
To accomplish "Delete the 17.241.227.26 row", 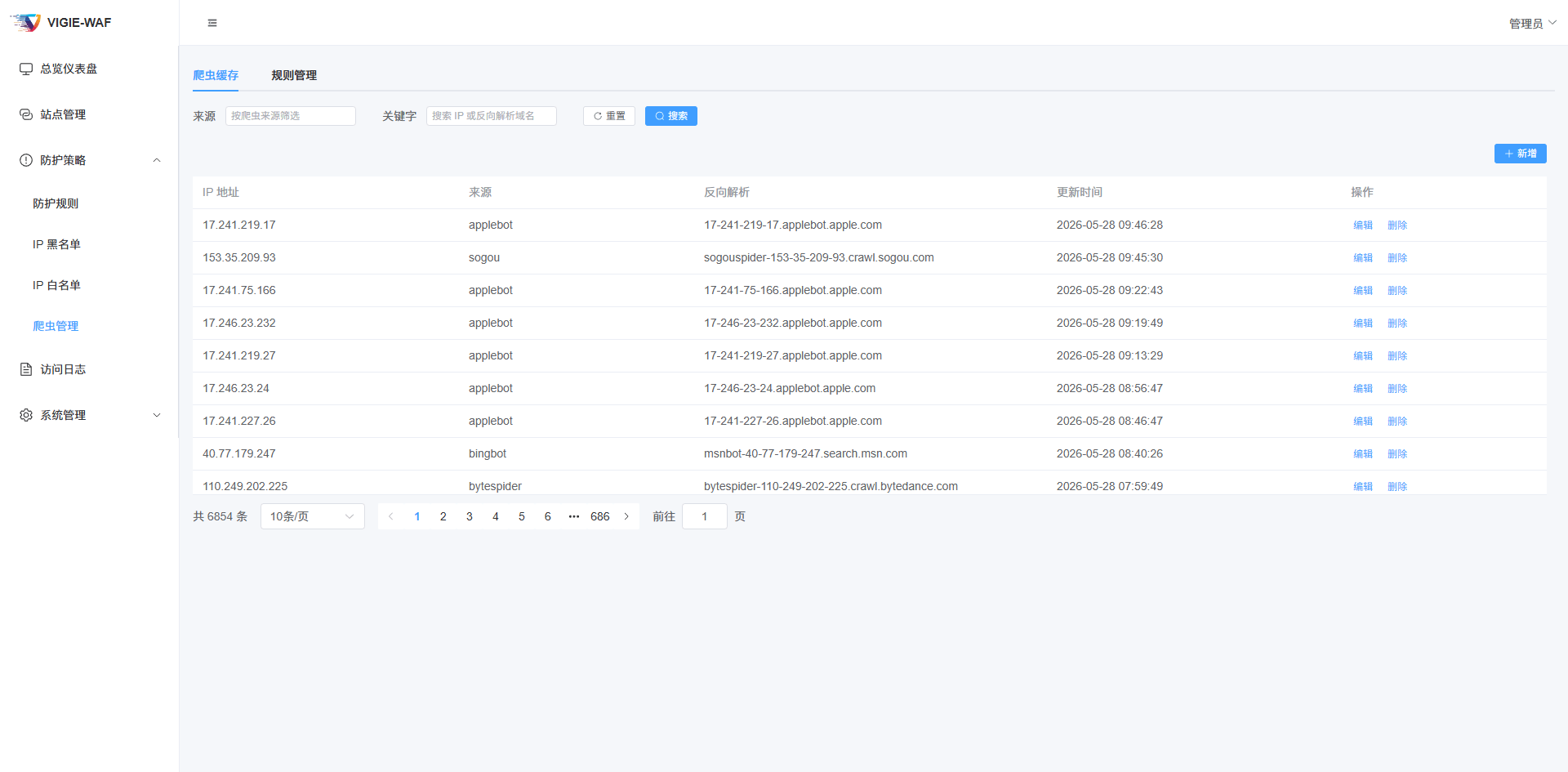I will pos(1397,421).
